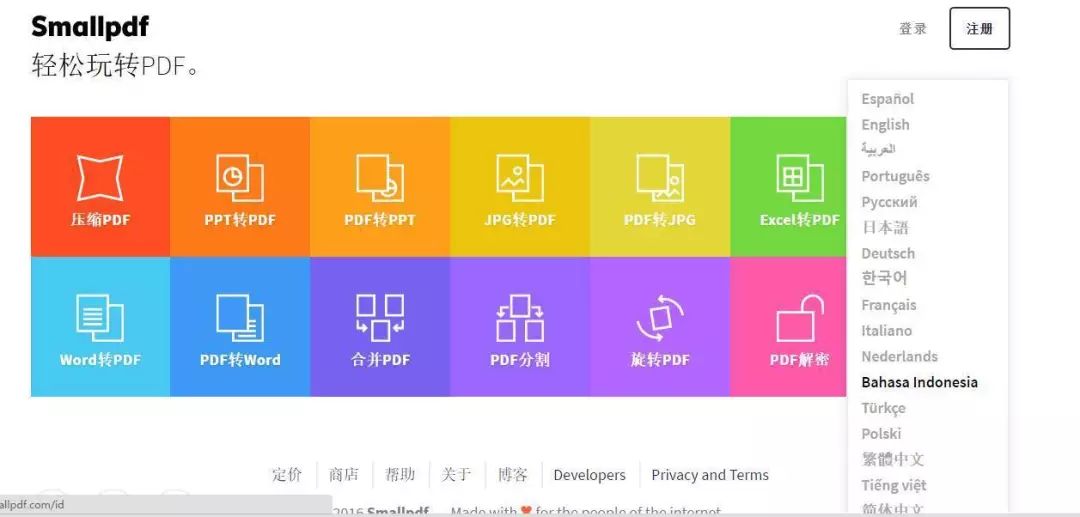
Task: Open the PPT转PDF converter tile
Action: [x=240, y=187]
